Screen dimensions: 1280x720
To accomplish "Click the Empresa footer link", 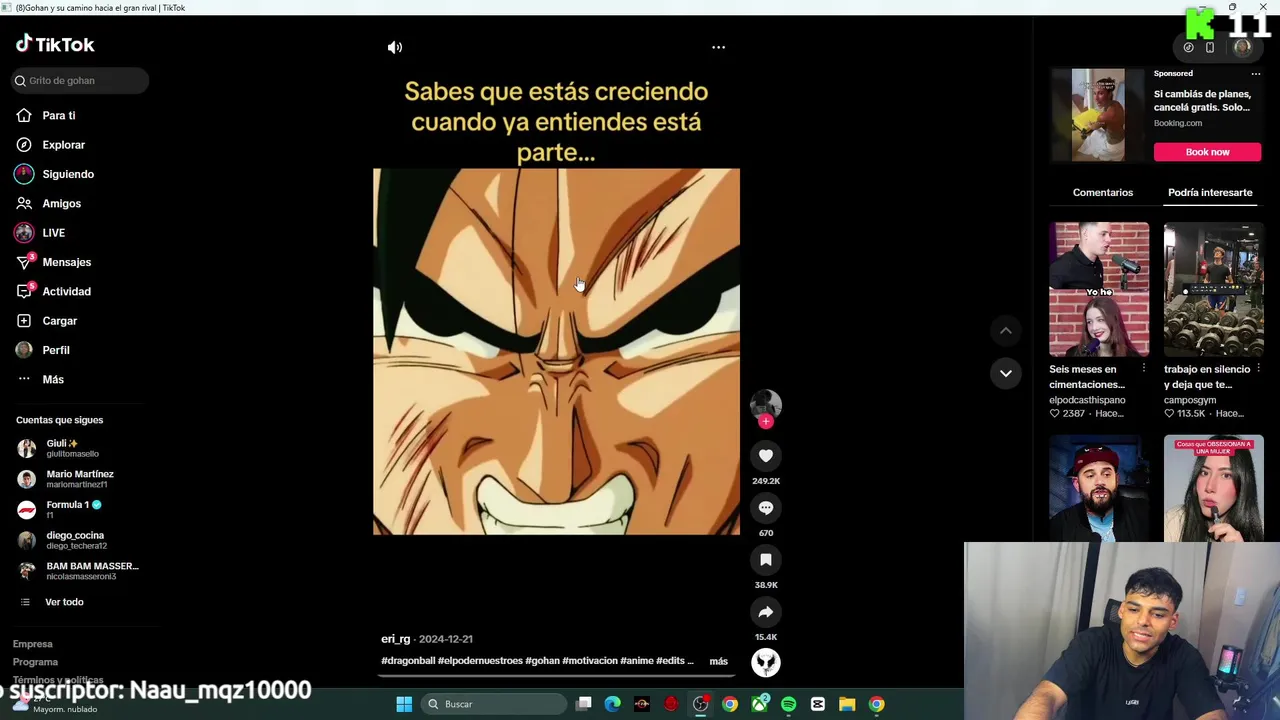I will (x=33, y=644).
